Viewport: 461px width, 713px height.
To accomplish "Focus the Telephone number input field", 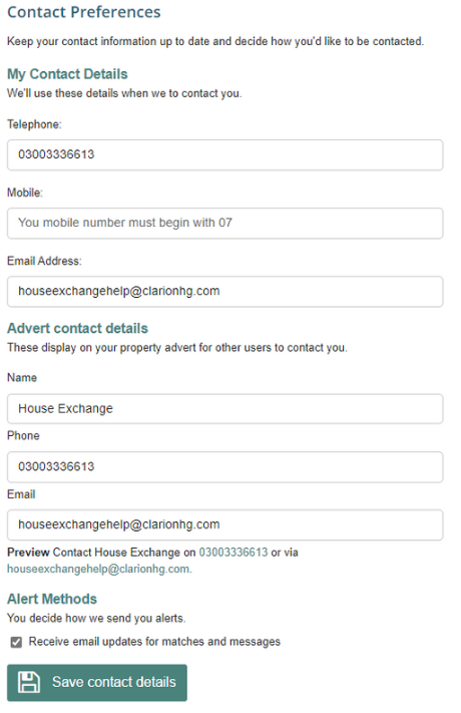I will pos(225,155).
